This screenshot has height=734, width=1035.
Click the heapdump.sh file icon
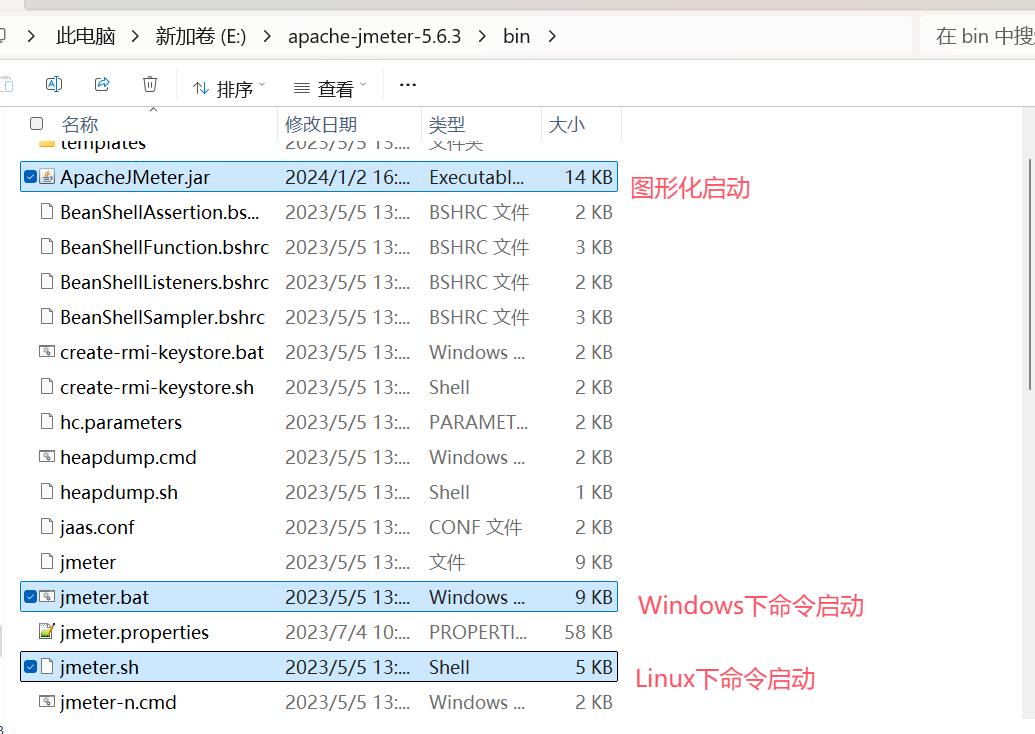(47, 492)
